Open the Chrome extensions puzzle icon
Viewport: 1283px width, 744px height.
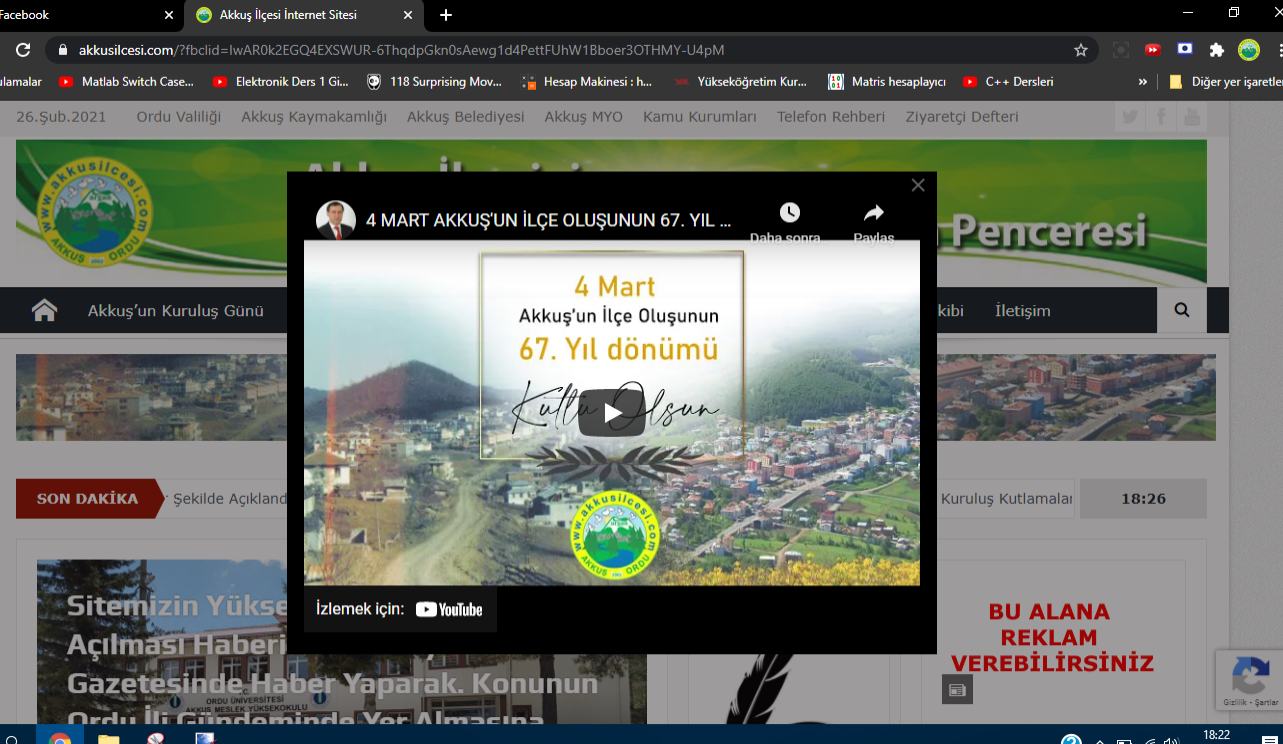[x=1216, y=50]
